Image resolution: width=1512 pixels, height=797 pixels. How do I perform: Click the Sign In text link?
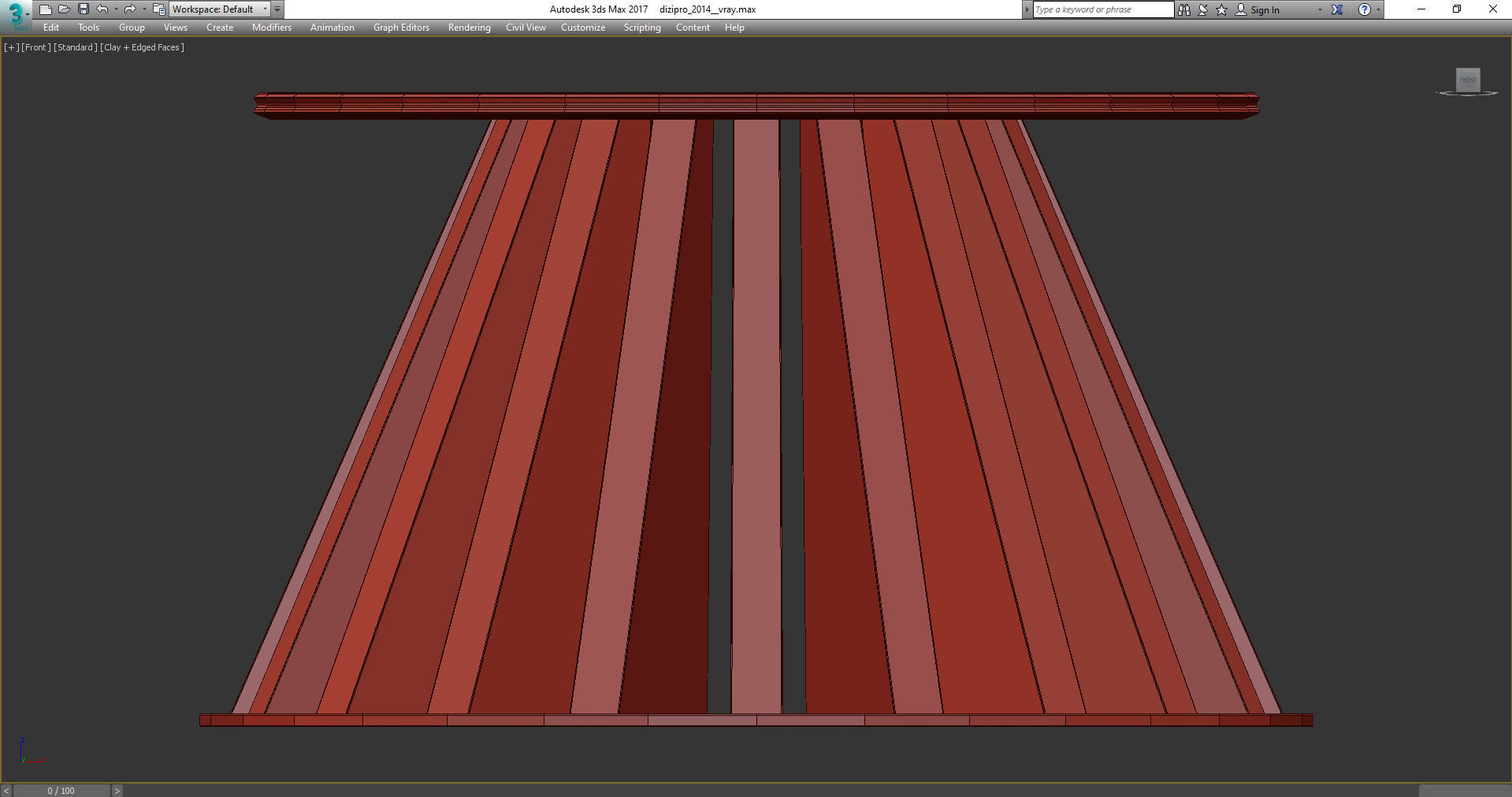tap(1265, 10)
